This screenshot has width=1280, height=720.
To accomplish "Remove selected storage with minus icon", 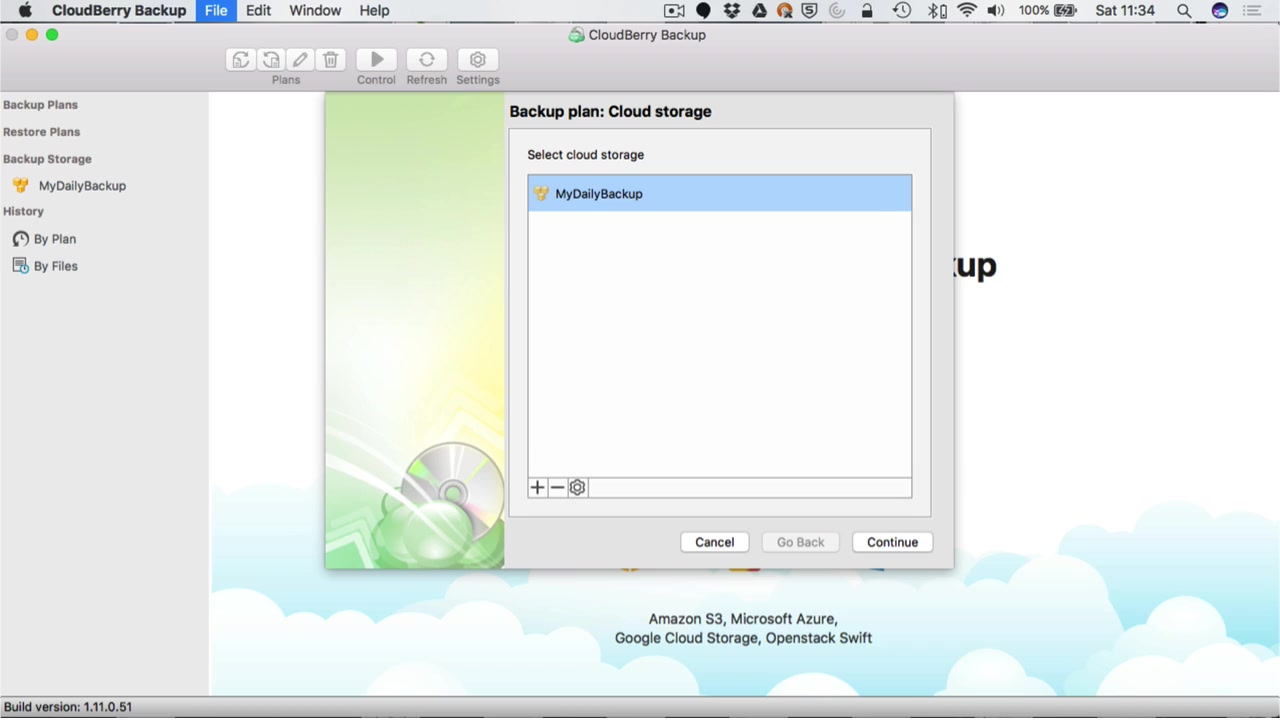I will [557, 488].
